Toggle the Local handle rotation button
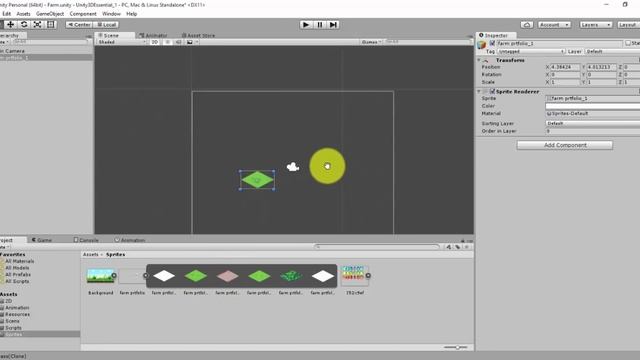Viewport: 640px width, 360px height. point(106,25)
